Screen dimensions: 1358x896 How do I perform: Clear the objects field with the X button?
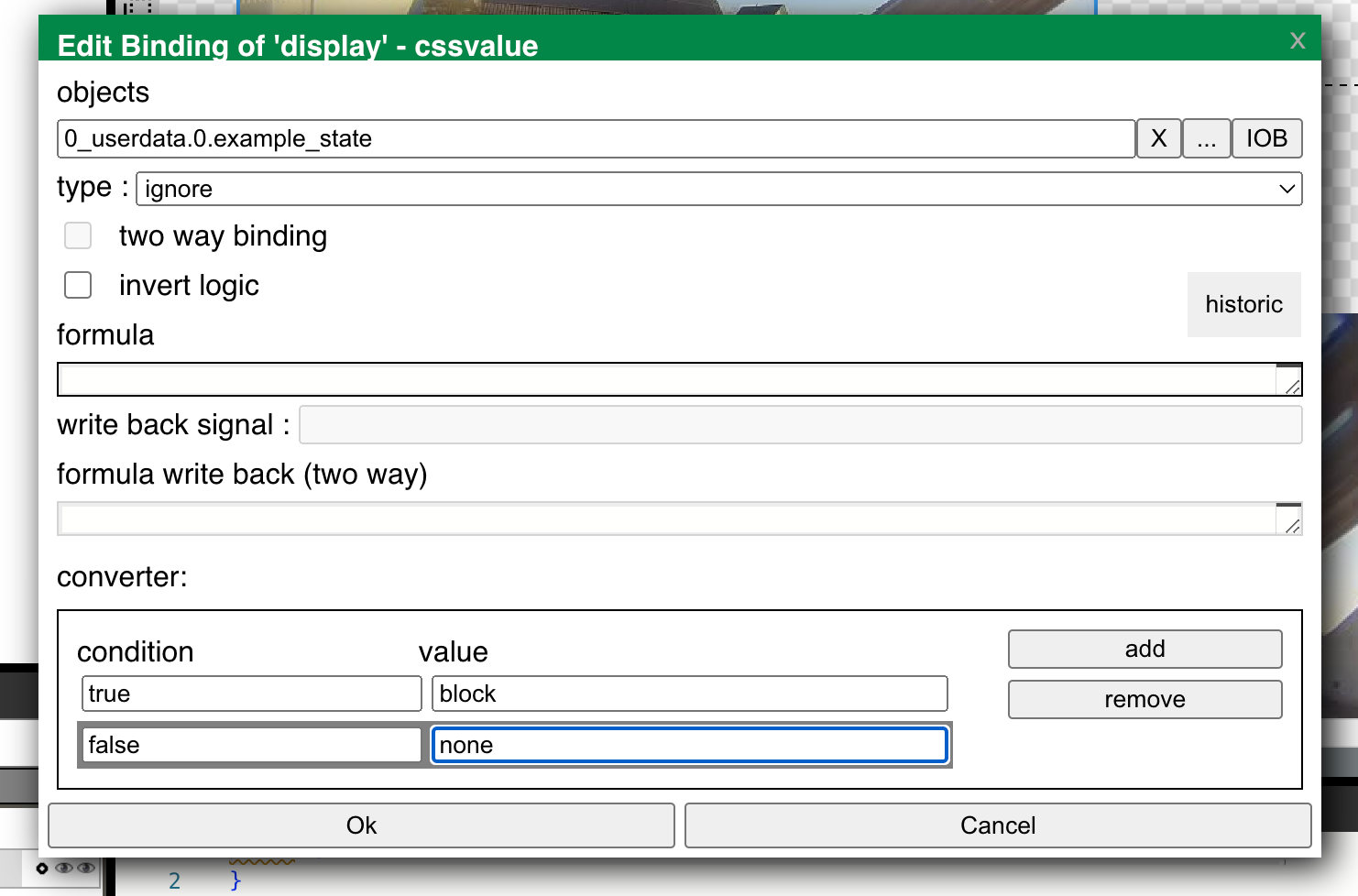(1159, 138)
